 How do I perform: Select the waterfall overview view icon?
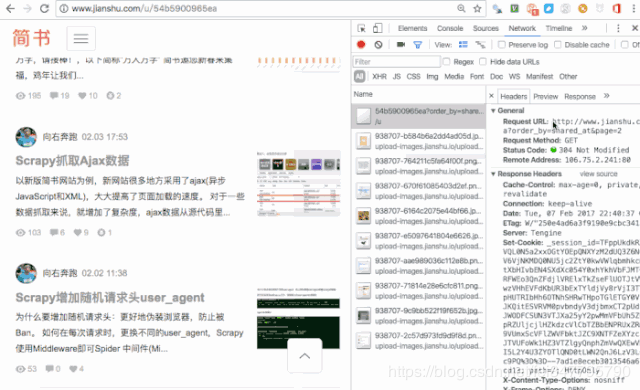pyautogui.click(x=480, y=44)
